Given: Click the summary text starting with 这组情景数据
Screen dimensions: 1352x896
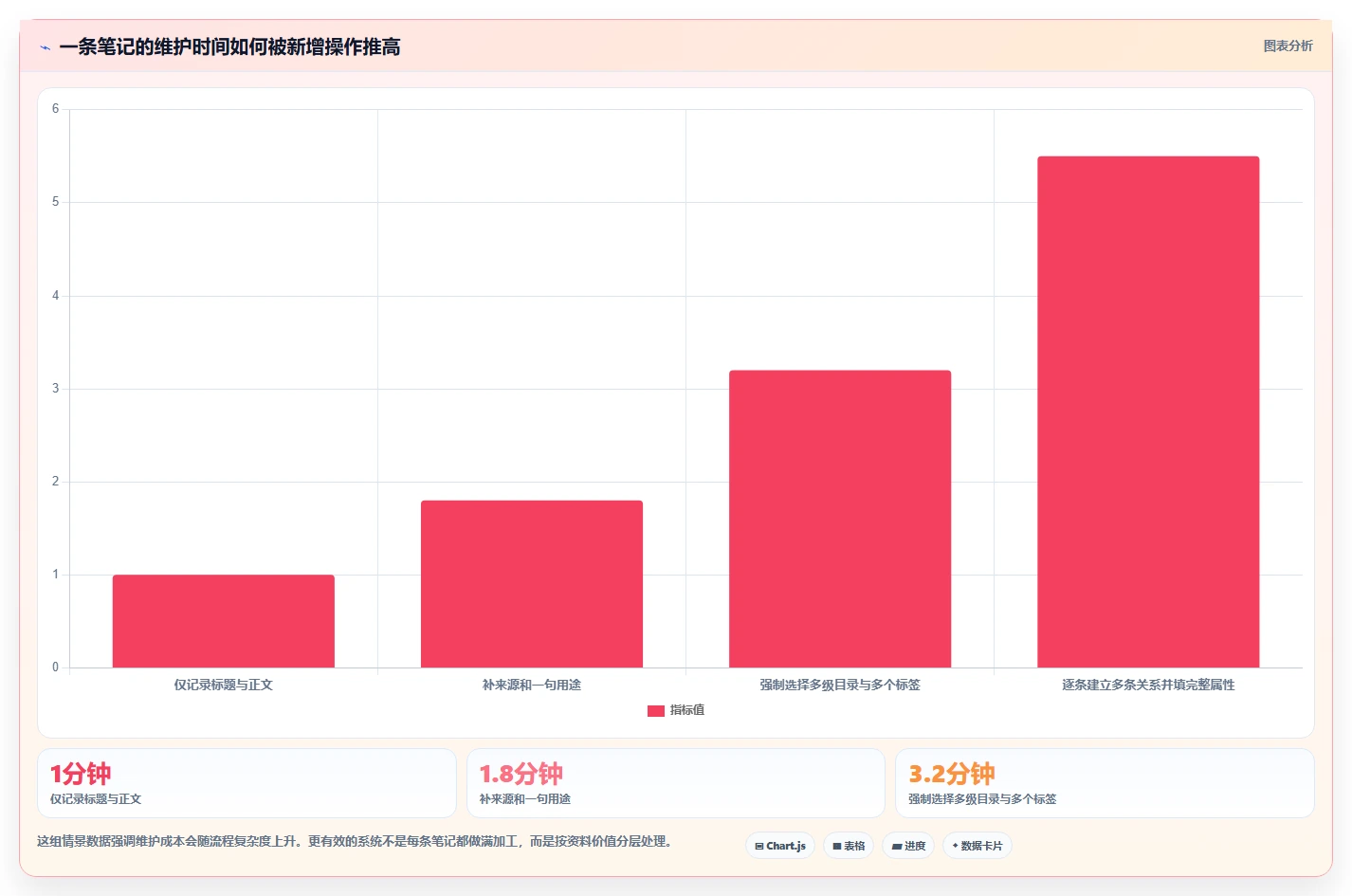Looking at the screenshot, I should 355,842.
